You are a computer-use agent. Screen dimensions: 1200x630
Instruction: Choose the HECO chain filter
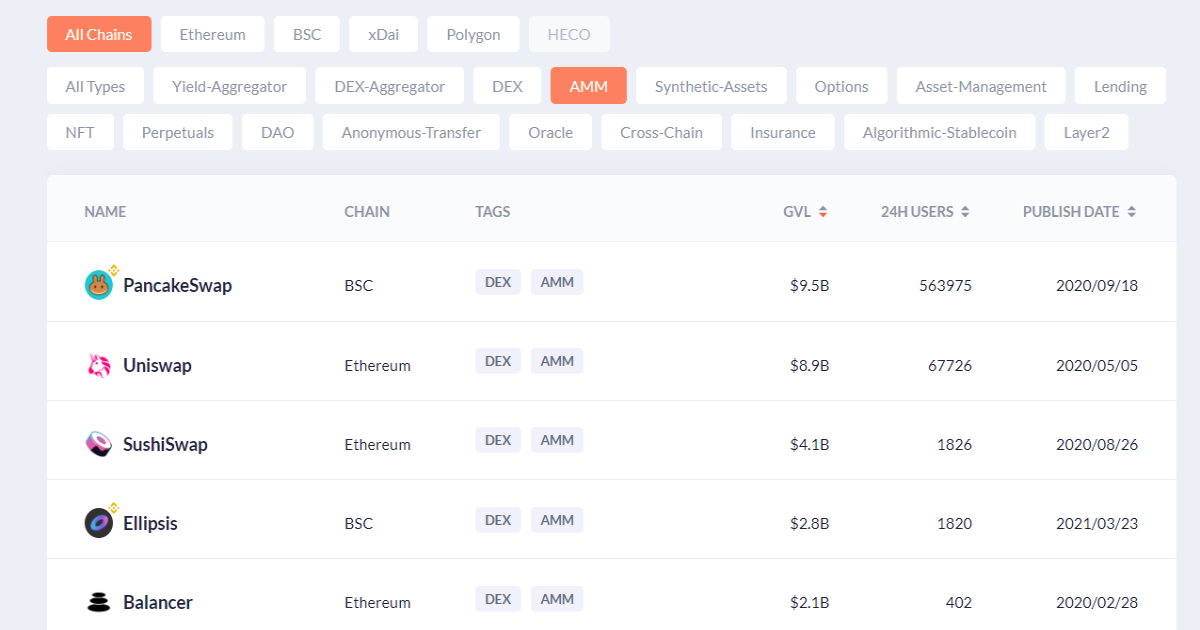(569, 34)
